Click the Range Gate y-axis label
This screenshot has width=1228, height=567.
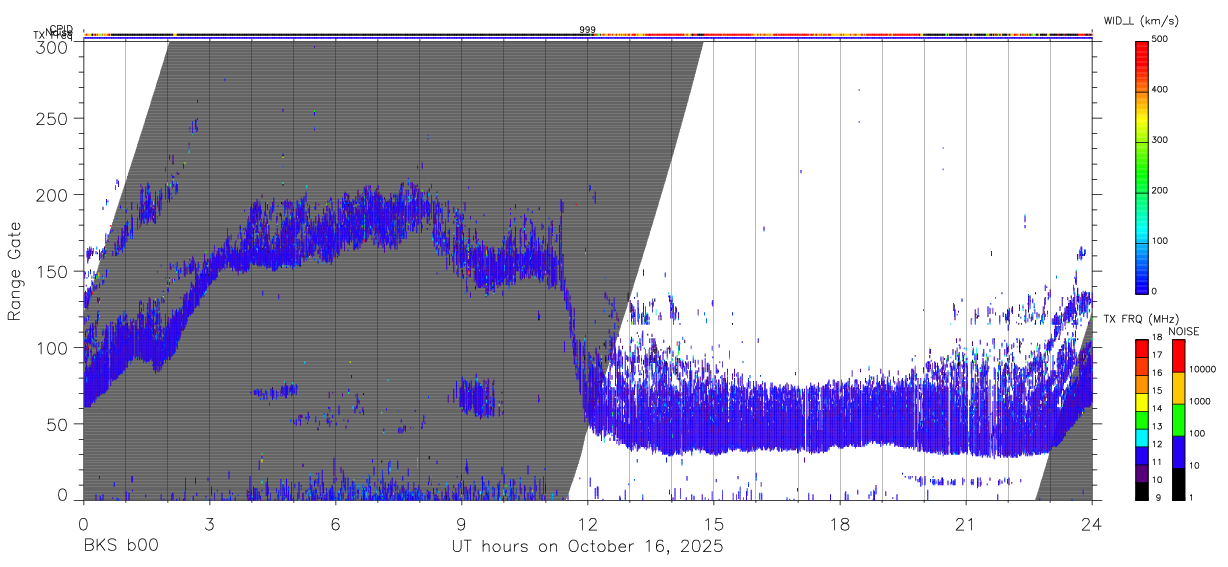[15, 271]
